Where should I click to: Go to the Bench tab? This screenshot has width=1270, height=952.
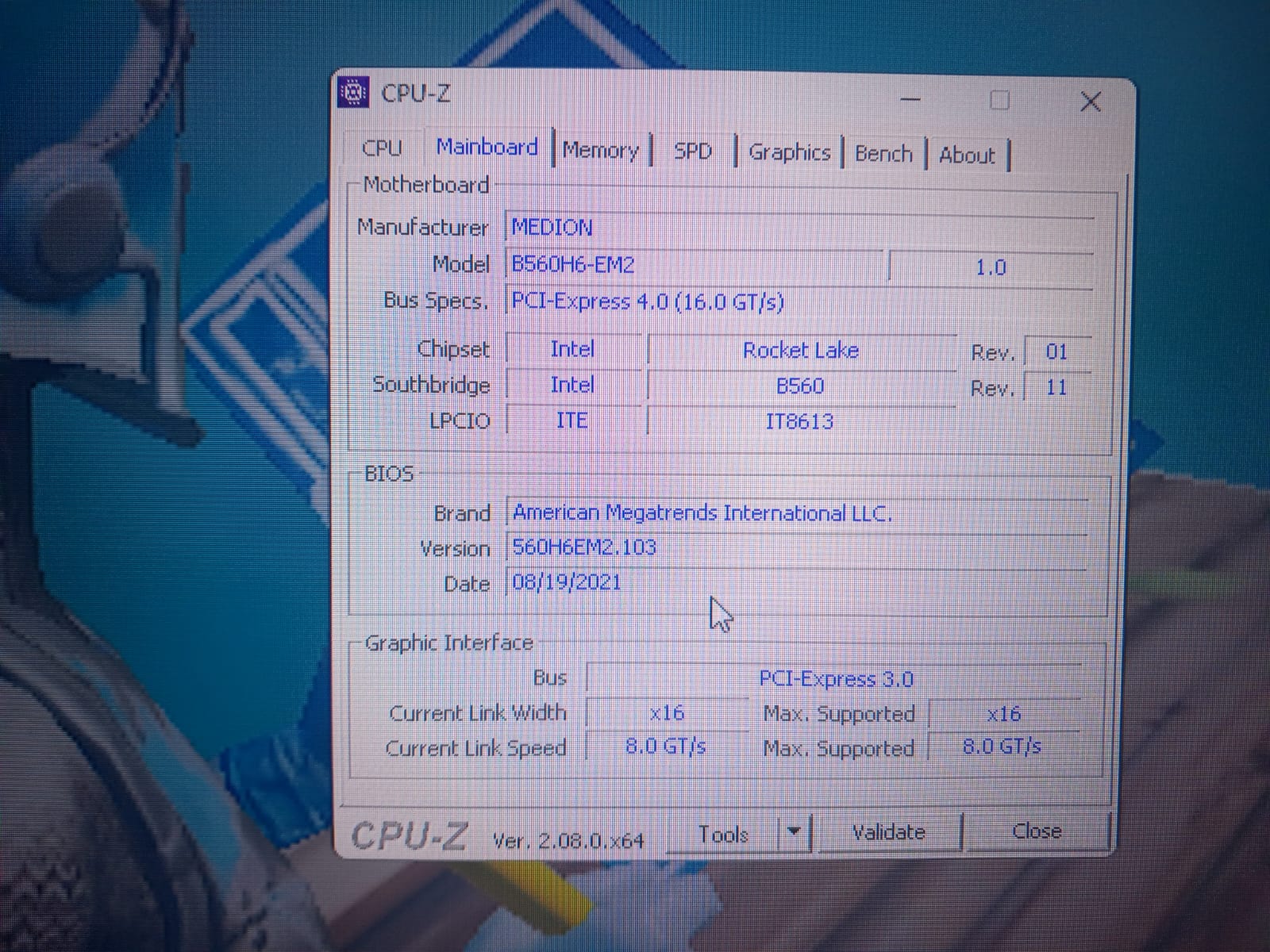883,154
